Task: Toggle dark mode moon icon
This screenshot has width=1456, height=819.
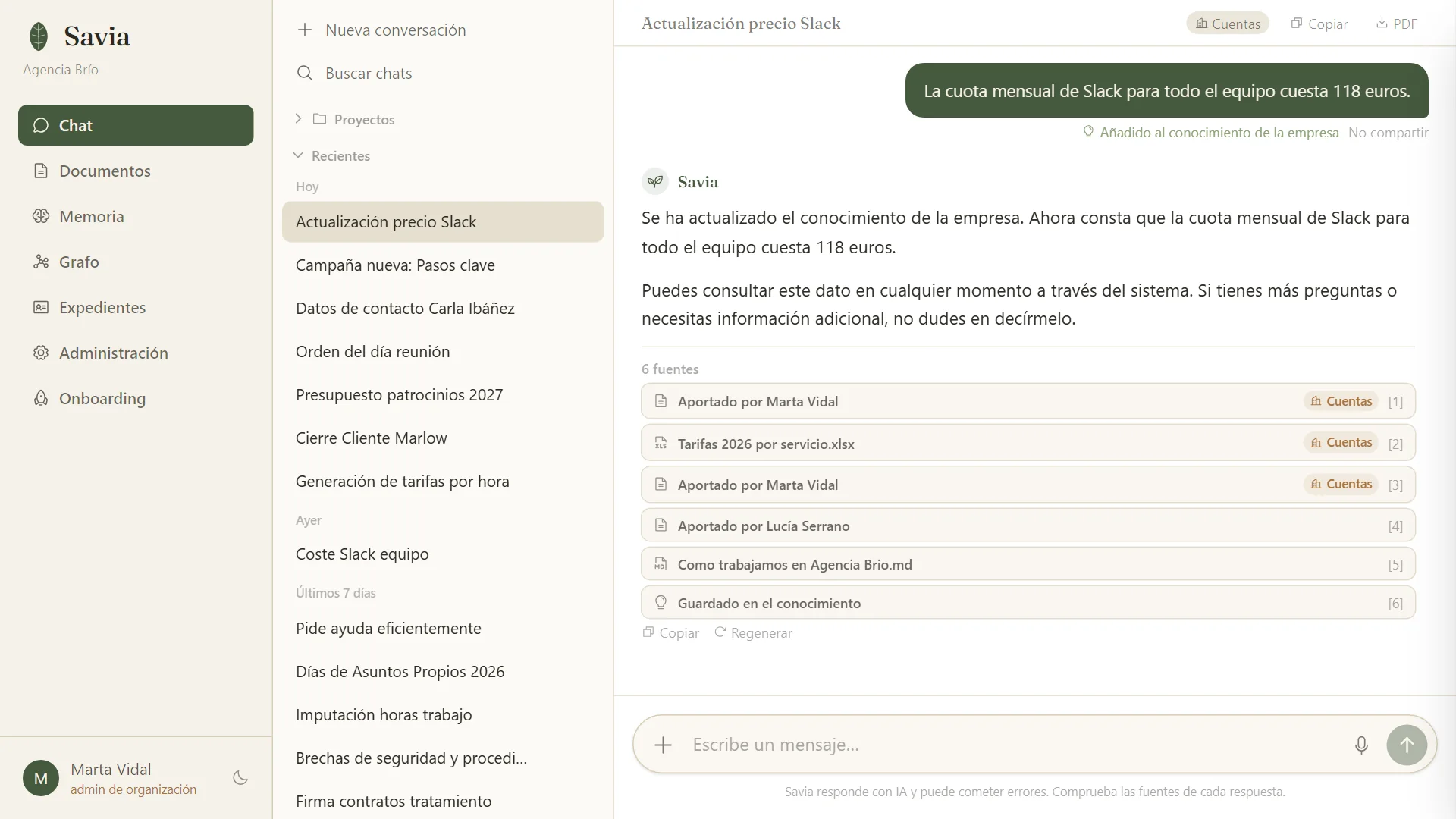Action: tap(240, 778)
